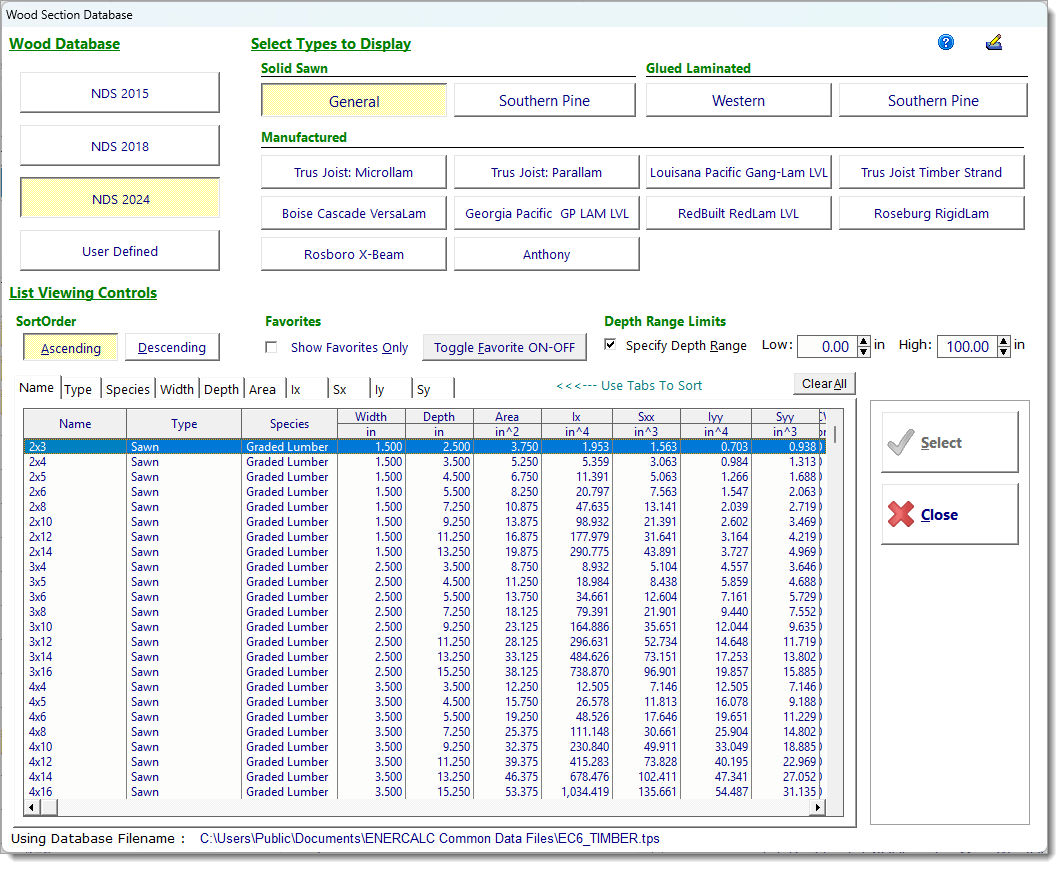The image size is (1063, 869).
Task: Decrease the High depth value with down arrow
Action: click(1004, 352)
